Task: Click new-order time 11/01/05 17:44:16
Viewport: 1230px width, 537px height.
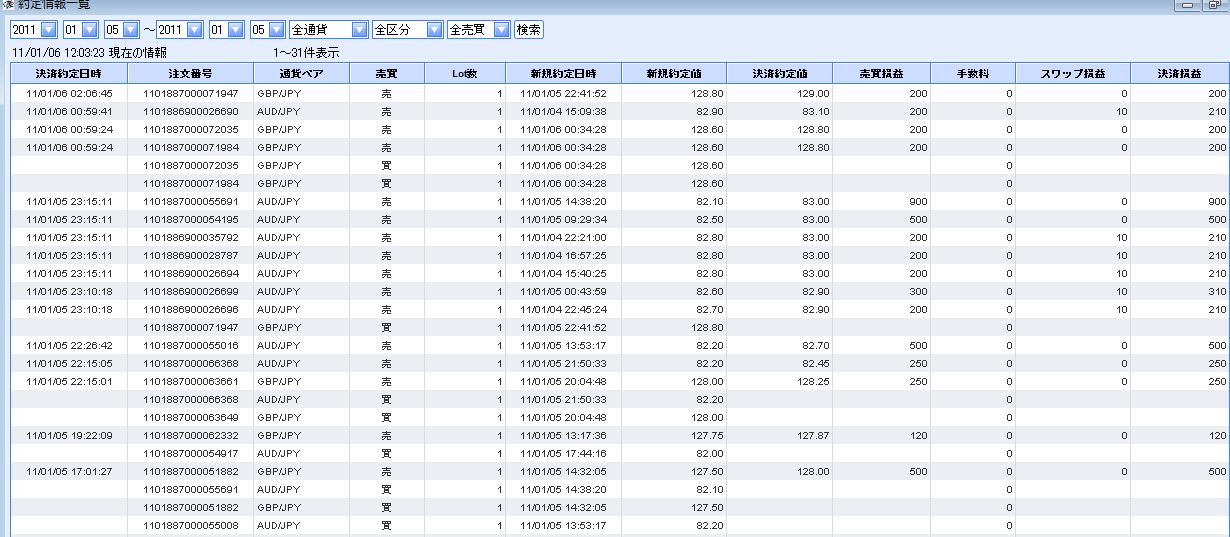Action: click(563, 453)
